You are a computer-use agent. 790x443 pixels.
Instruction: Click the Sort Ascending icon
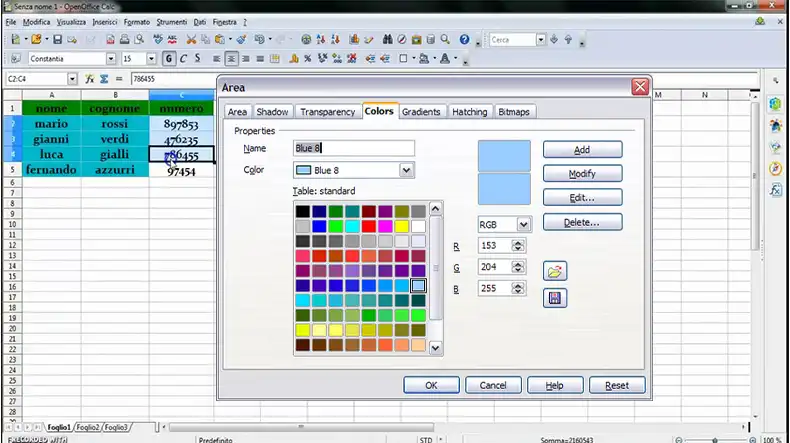pos(320,39)
